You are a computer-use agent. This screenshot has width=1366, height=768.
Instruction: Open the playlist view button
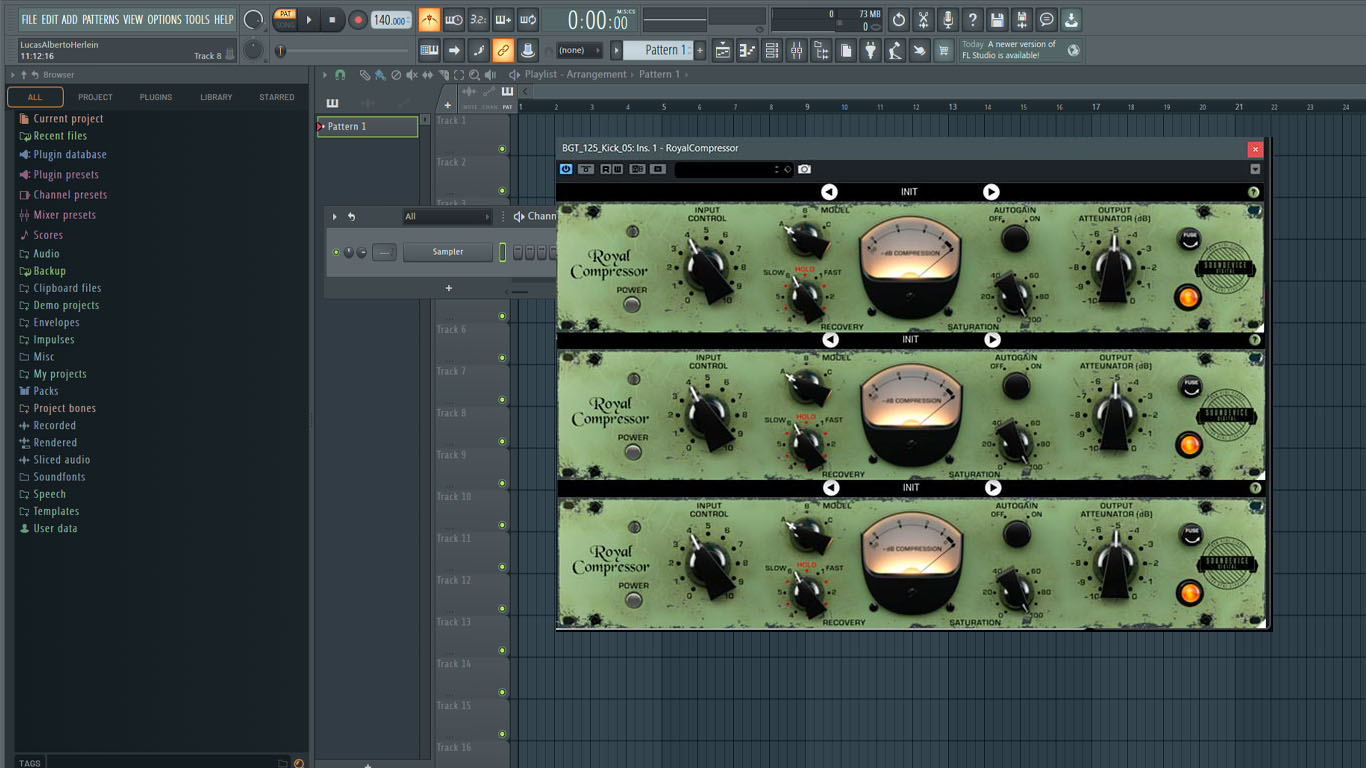tap(722, 50)
